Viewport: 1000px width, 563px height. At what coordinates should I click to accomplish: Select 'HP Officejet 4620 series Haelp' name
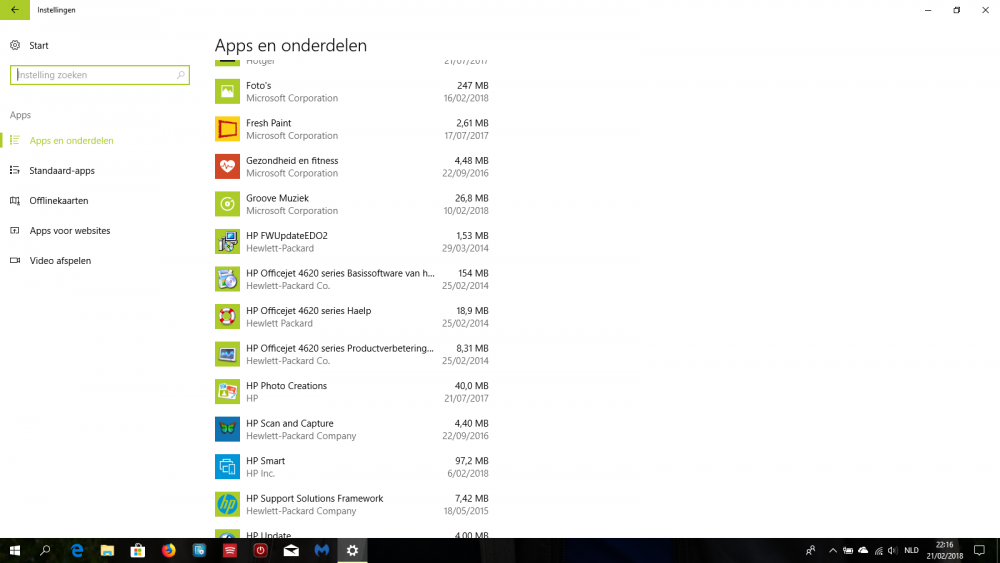[309, 311]
